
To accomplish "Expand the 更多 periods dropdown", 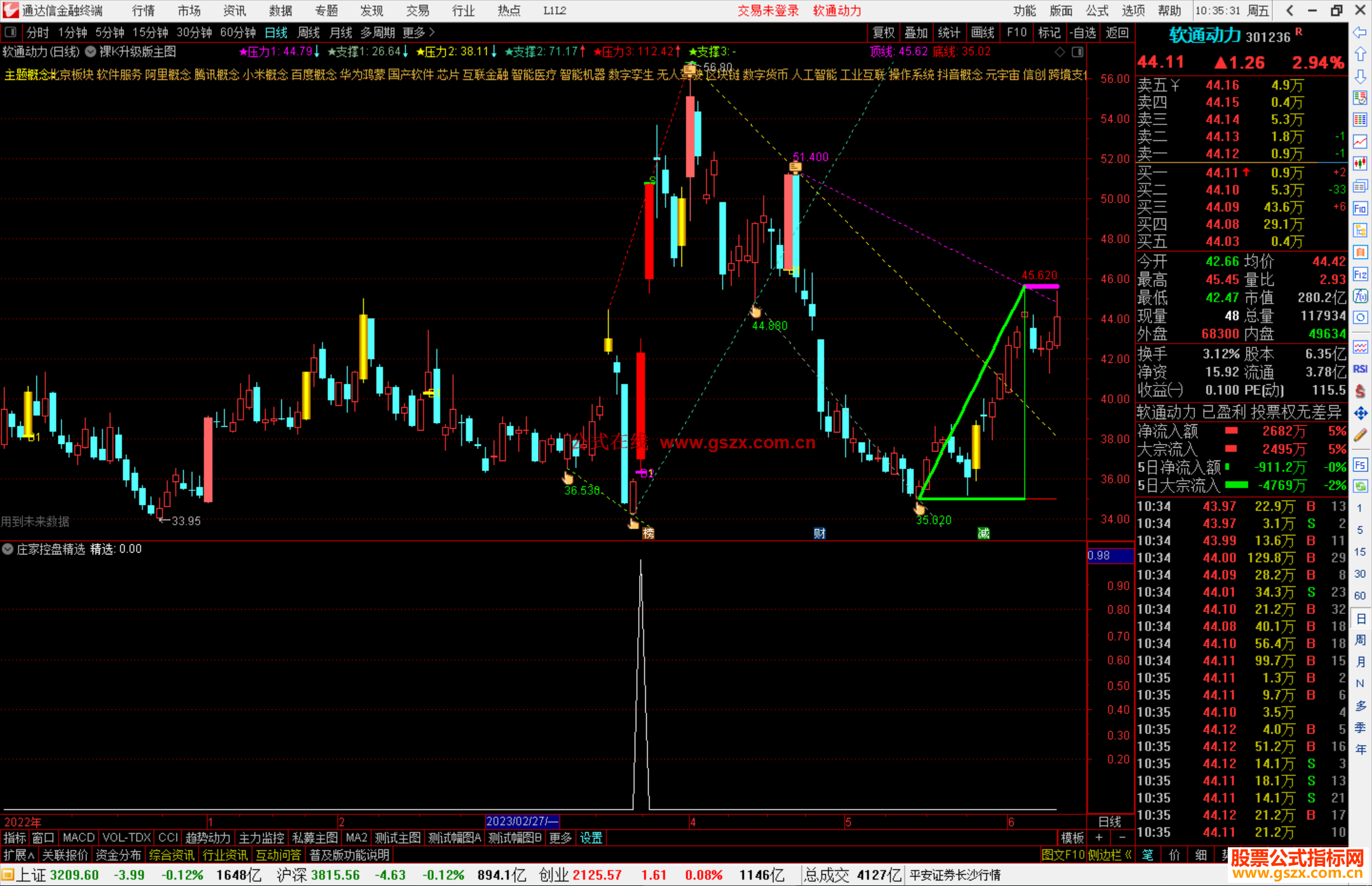I will (x=419, y=32).
